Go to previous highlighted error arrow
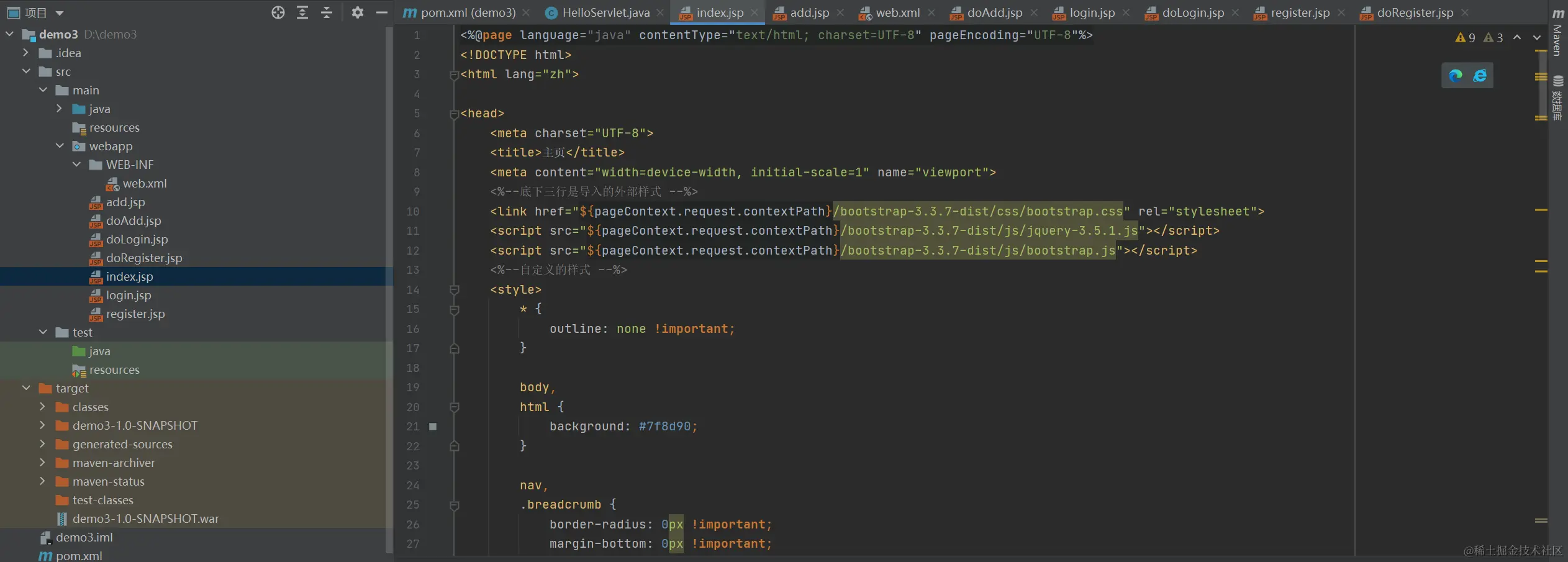This screenshot has height=562, width=1568. pyautogui.click(x=1517, y=38)
